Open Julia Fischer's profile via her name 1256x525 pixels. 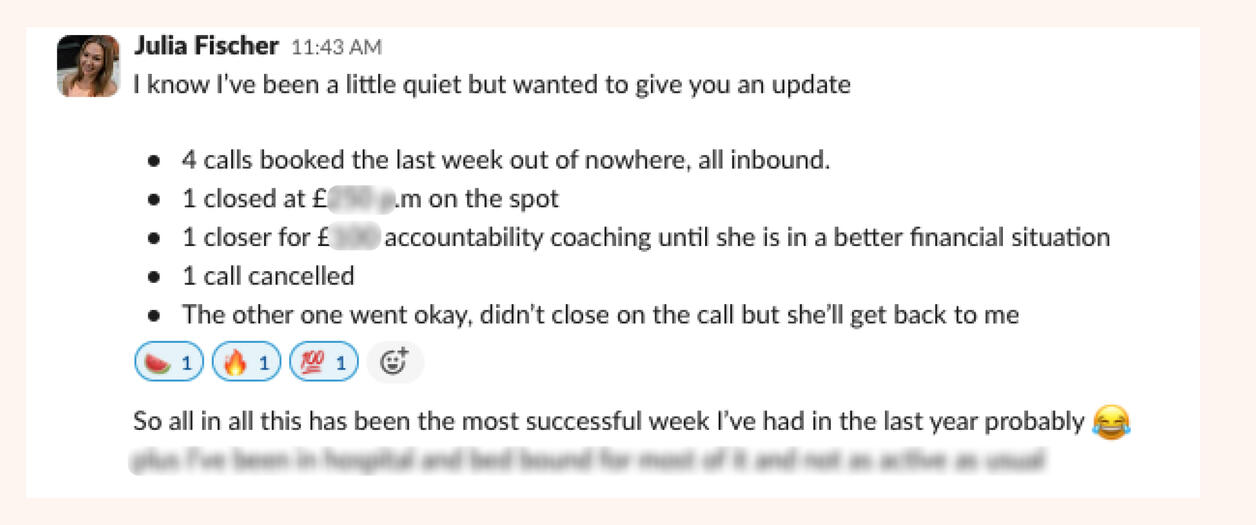(207, 46)
